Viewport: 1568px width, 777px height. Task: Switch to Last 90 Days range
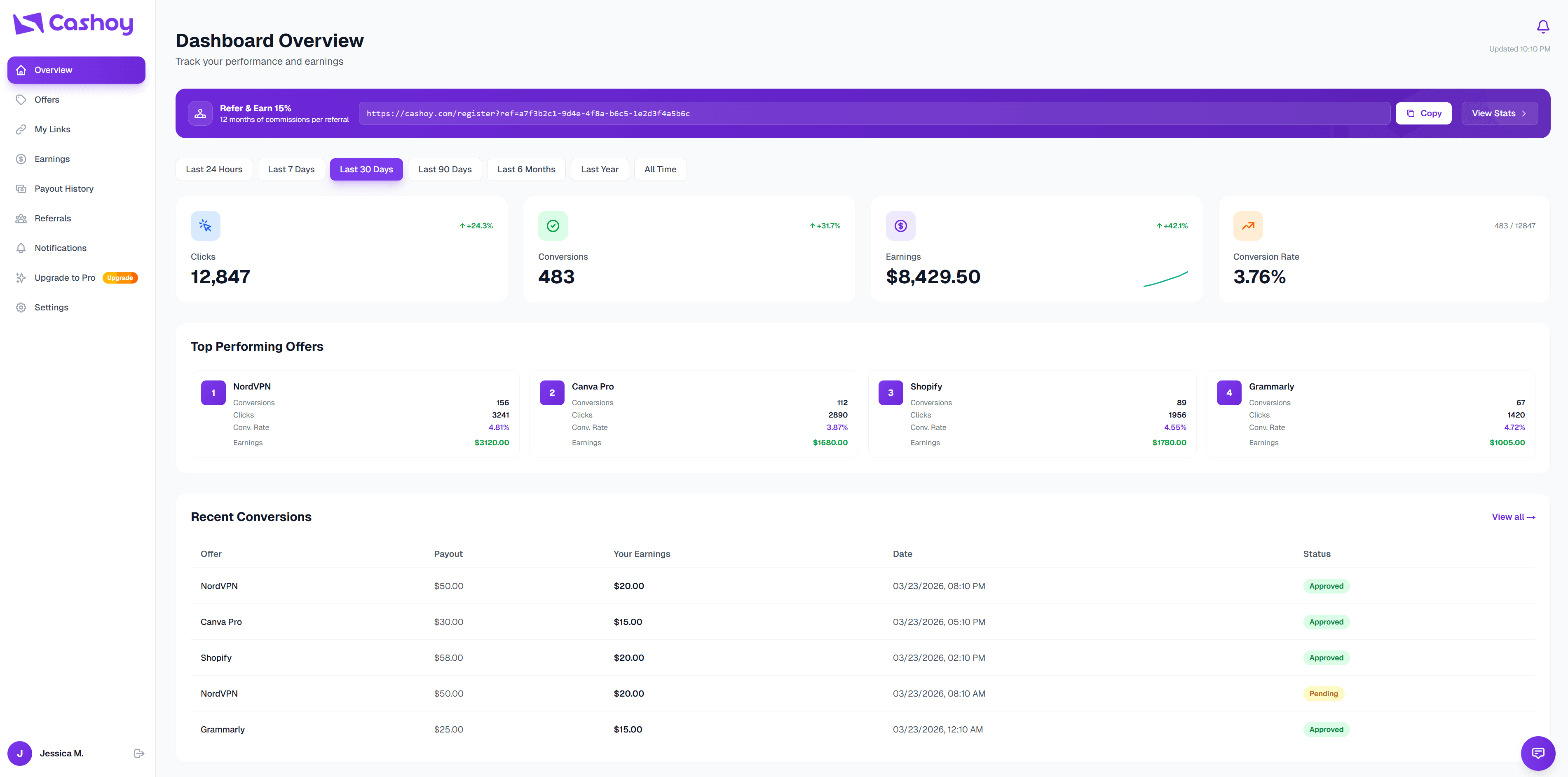[x=445, y=169]
